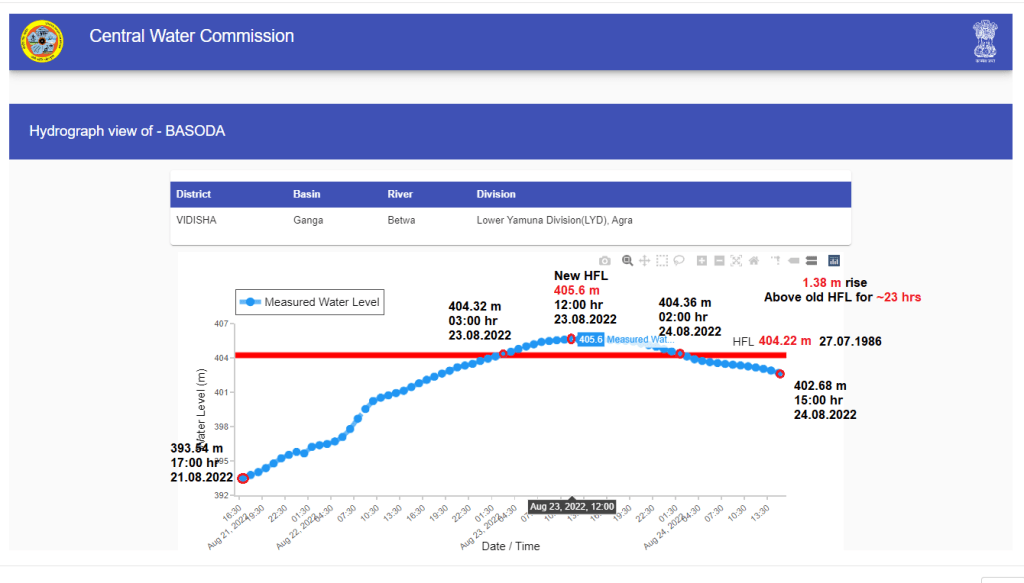This screenshot has width=1024, height=583.
Task: Click the Central Water Commission title
Action: coord(192,36)
